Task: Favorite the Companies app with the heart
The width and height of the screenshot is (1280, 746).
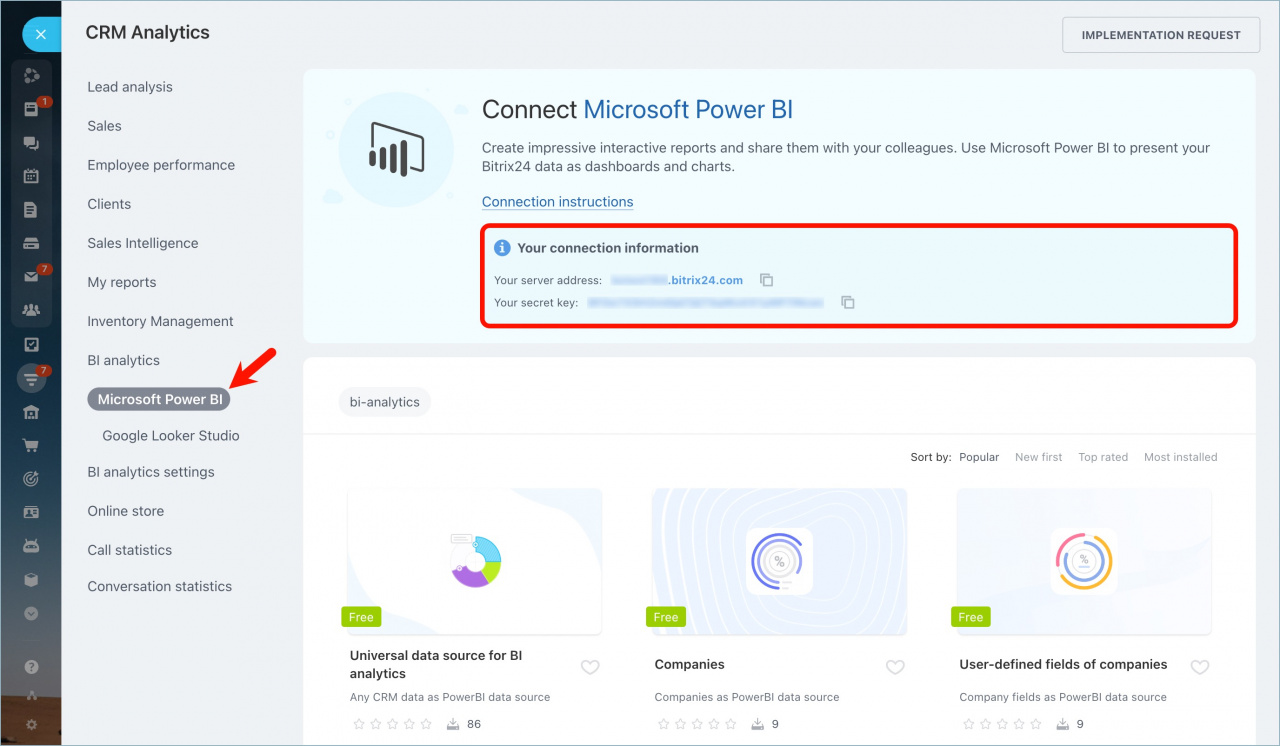Action: point(895,667)
